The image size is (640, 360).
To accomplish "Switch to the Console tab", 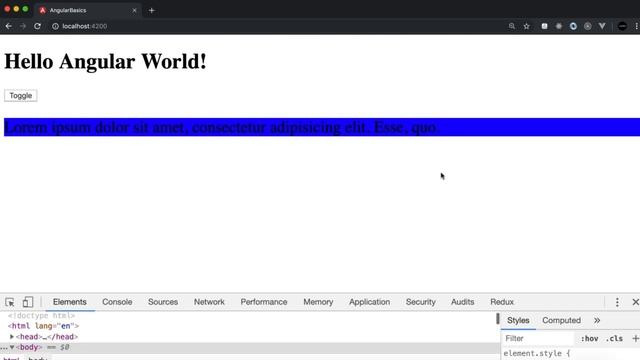I will 117,302.
